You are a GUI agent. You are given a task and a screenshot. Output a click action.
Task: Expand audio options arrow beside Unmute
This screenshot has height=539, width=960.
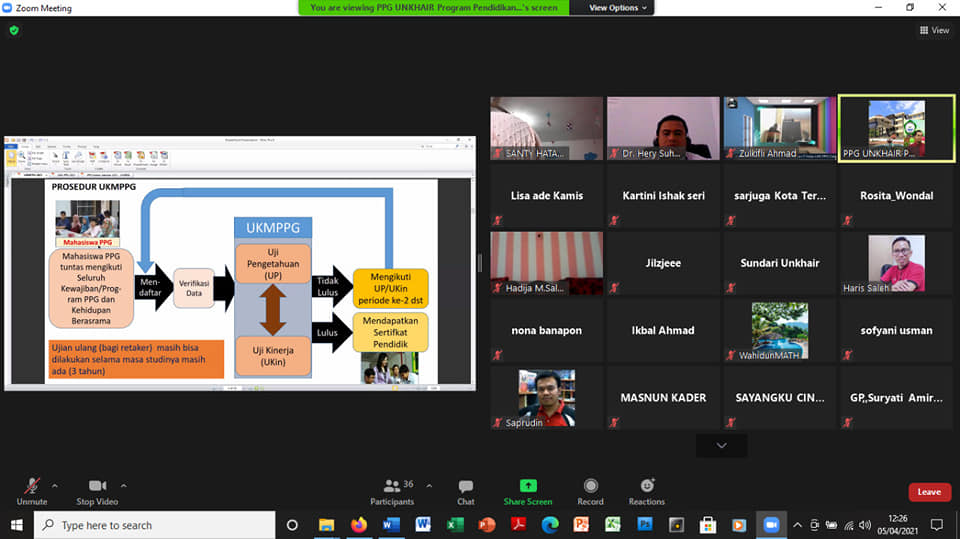point(55,486)
